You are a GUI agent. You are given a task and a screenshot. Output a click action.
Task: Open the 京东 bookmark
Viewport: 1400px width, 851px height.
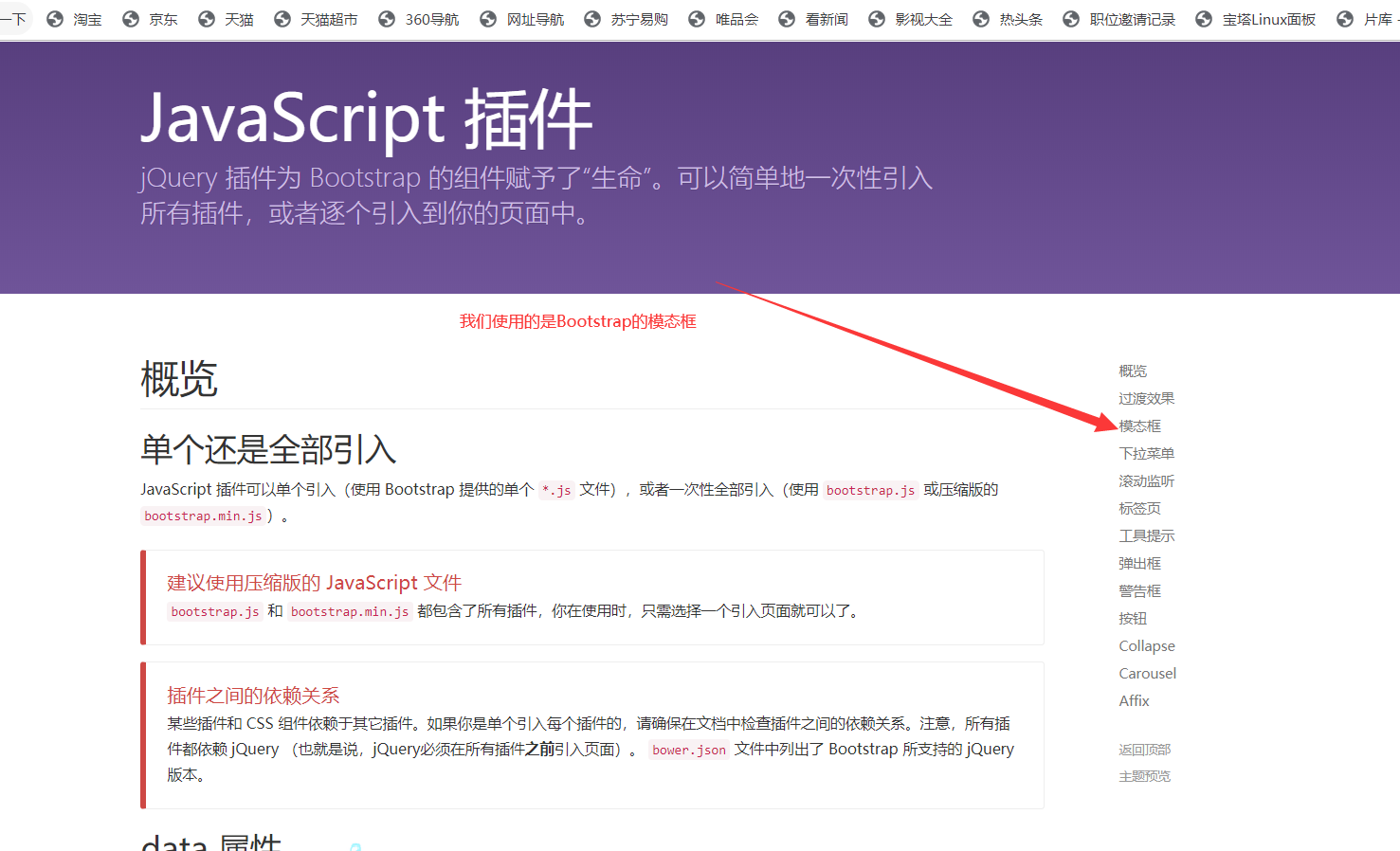click(x=163, y=19)
